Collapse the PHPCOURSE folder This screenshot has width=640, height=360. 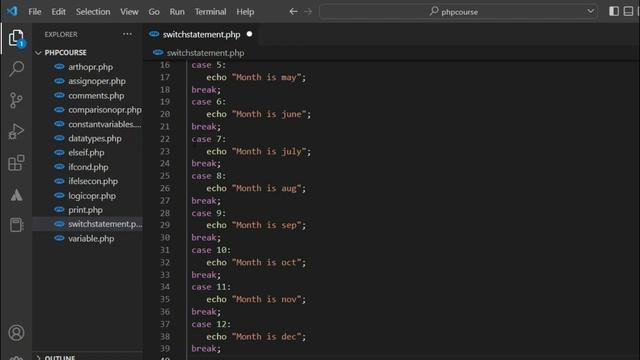click(x=38, y=53)
